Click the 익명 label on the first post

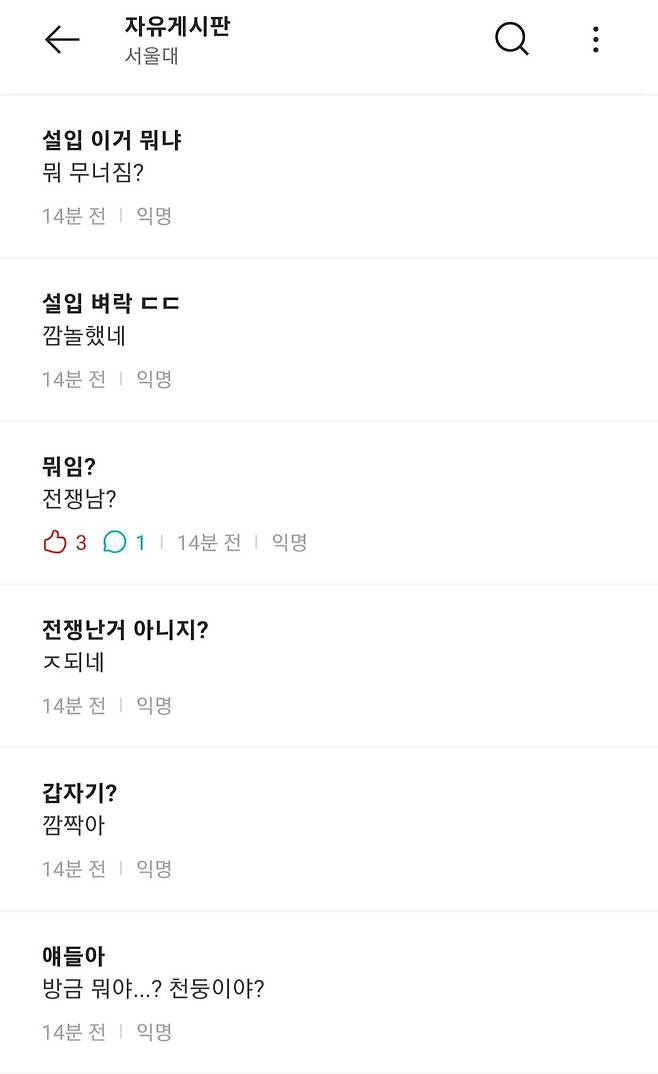coord(152,216)
